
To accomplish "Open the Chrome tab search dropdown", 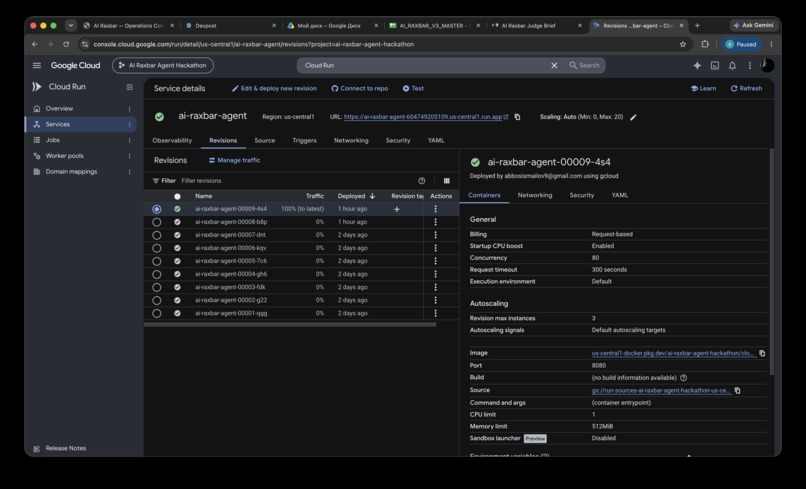I will point(71,25).
